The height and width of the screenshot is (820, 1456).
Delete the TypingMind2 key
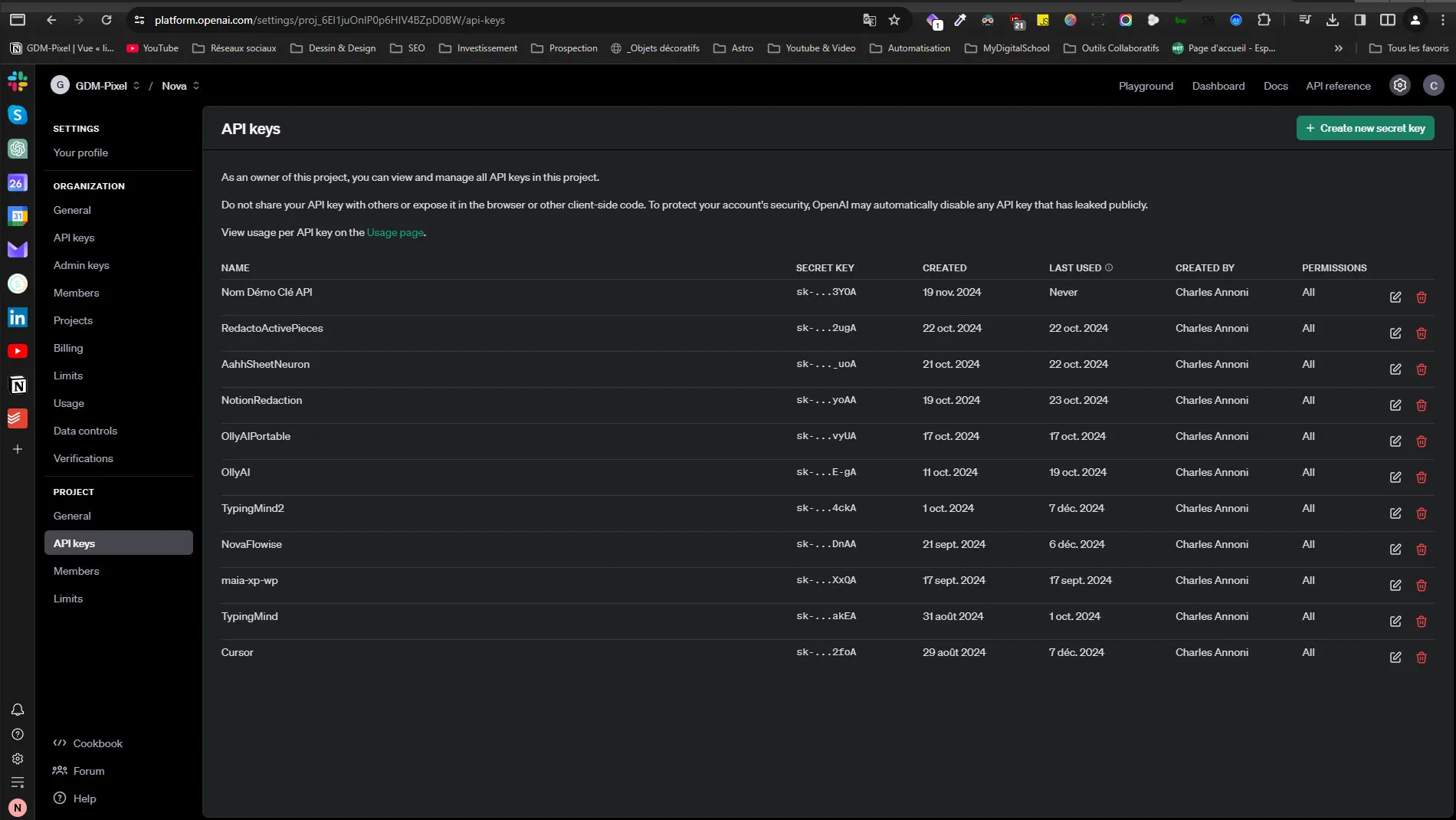[1422, 513]
